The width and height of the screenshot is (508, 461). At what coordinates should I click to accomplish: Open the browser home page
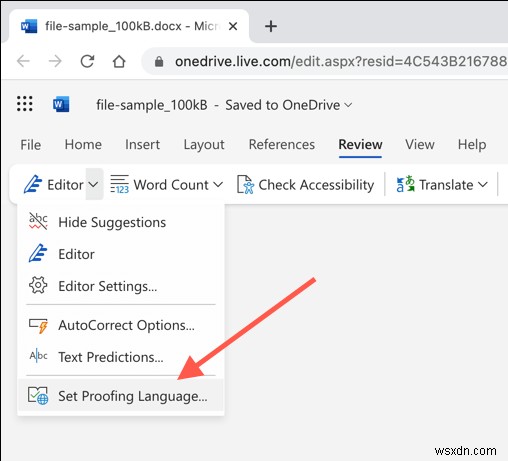tap(119, 61)
